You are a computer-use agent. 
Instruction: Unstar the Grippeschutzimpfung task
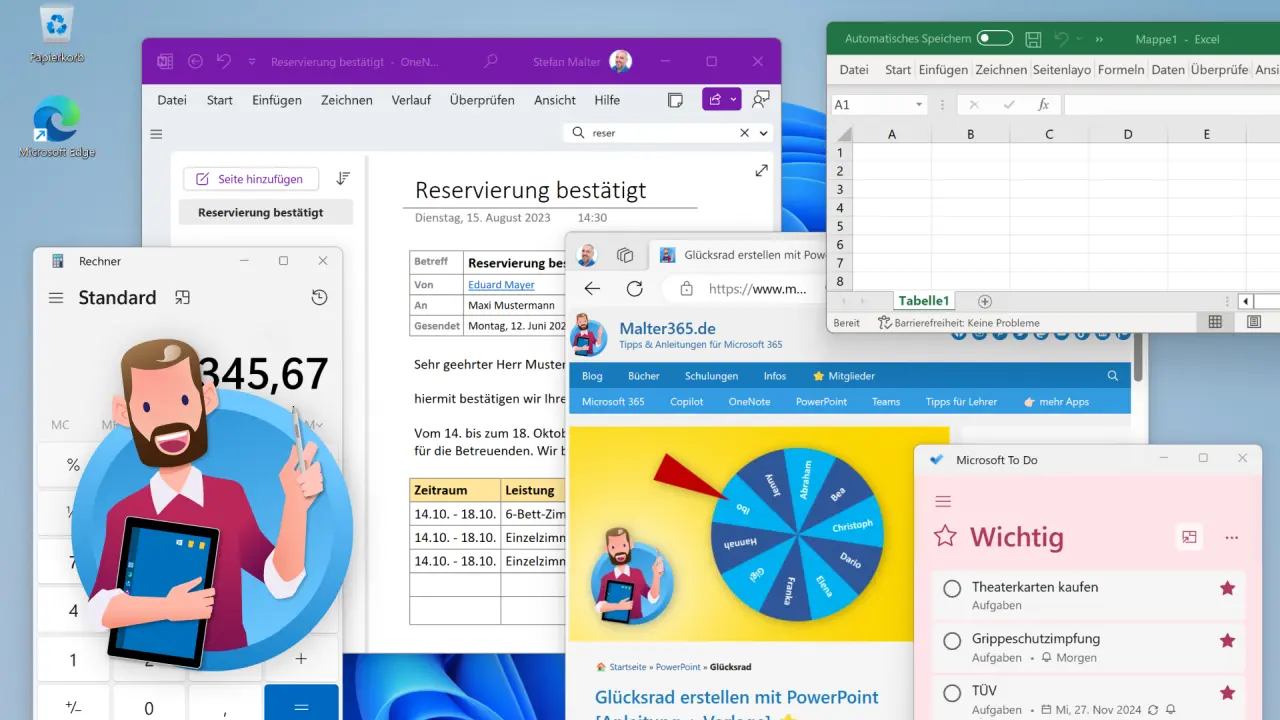tap(1227, 640)
